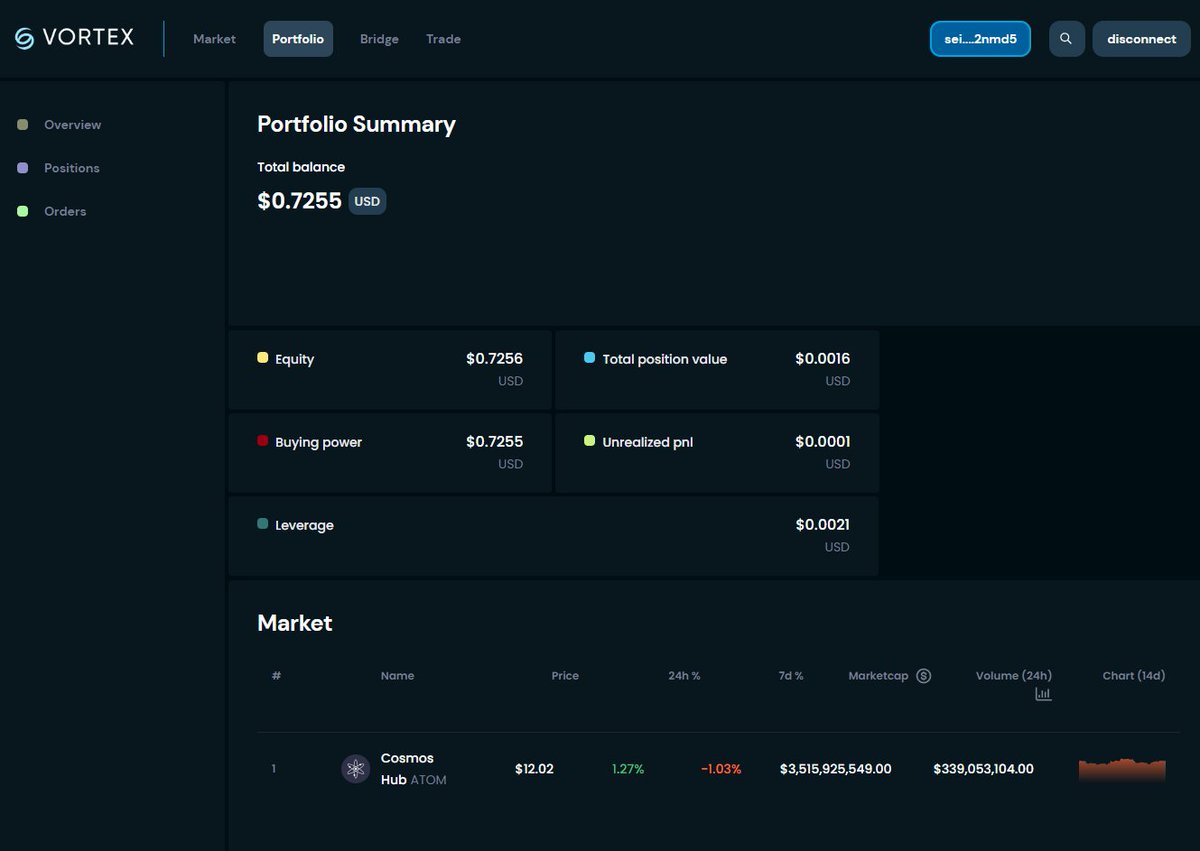Click the Chart (14d) column header
This screenshot has height=851, width=1200.
(1134, 676)
